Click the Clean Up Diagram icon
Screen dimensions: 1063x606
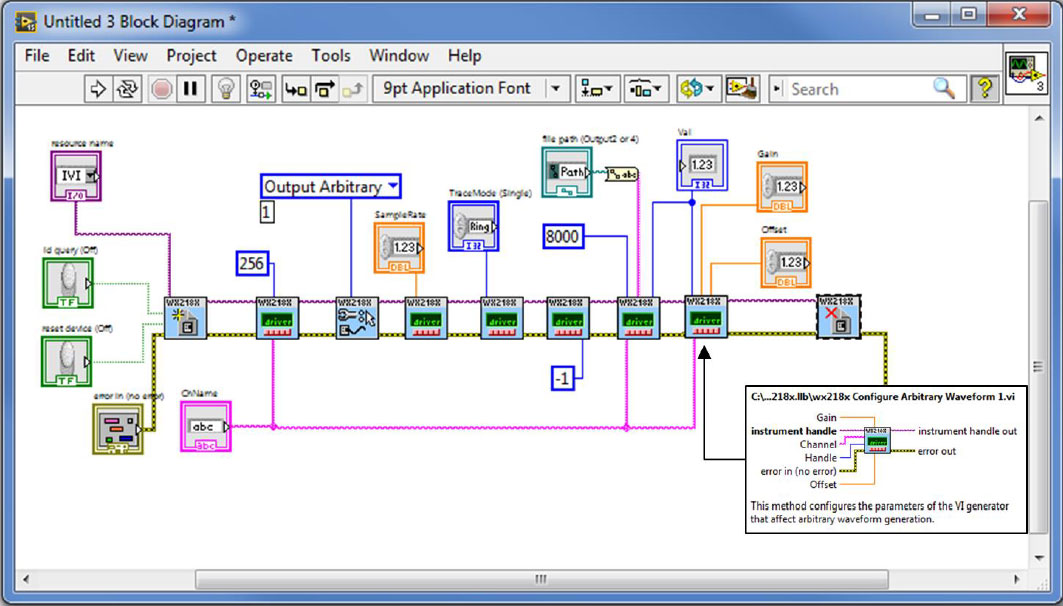click(x=741, y=89)
